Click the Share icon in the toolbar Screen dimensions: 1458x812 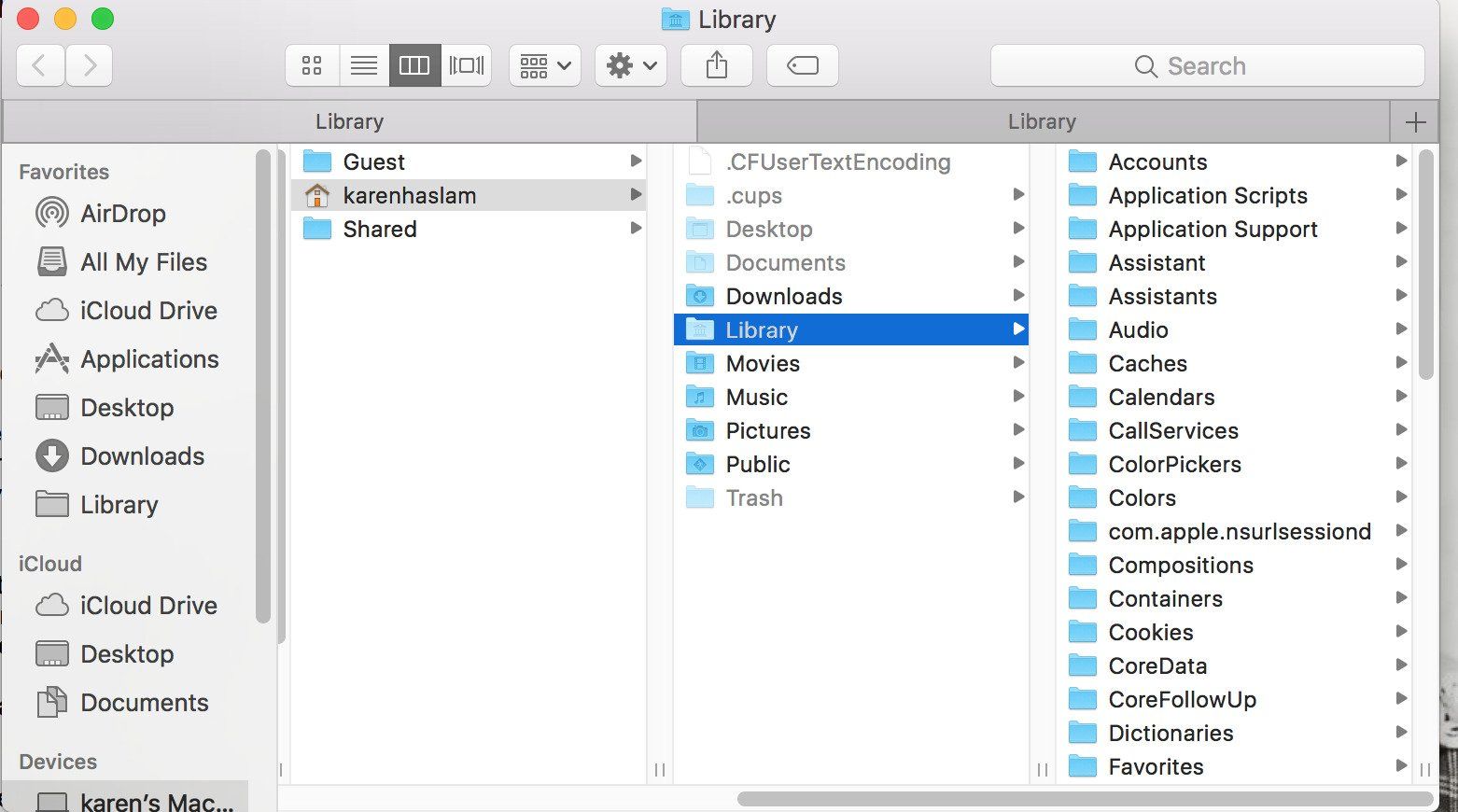pos(716,65)
